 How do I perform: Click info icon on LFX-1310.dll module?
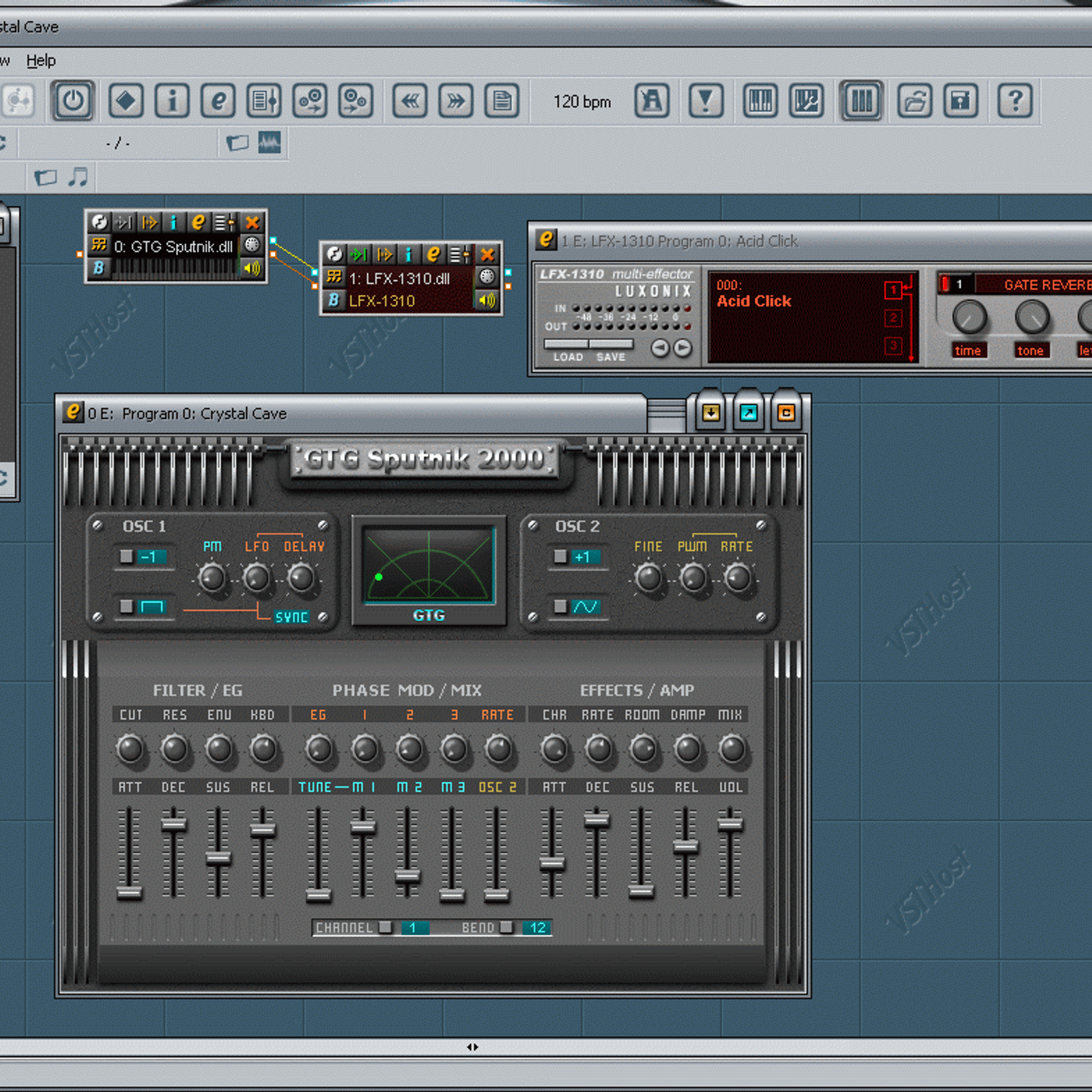(x=408, y=255)
